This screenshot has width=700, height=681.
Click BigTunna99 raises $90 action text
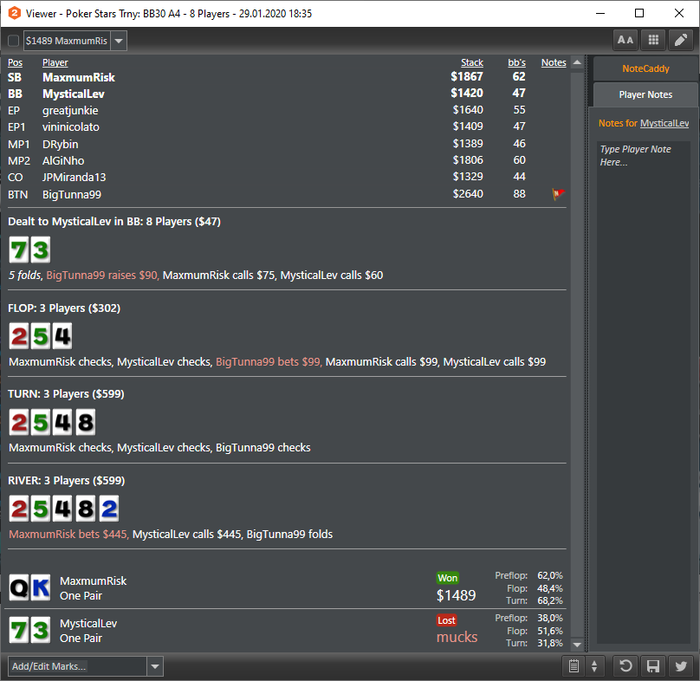[102, 275]
